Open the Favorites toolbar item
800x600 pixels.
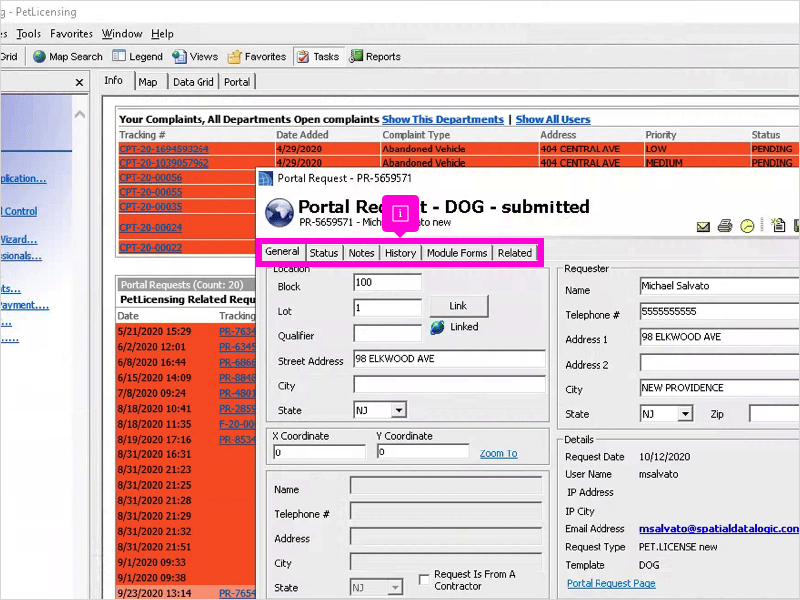pos(257,57)
